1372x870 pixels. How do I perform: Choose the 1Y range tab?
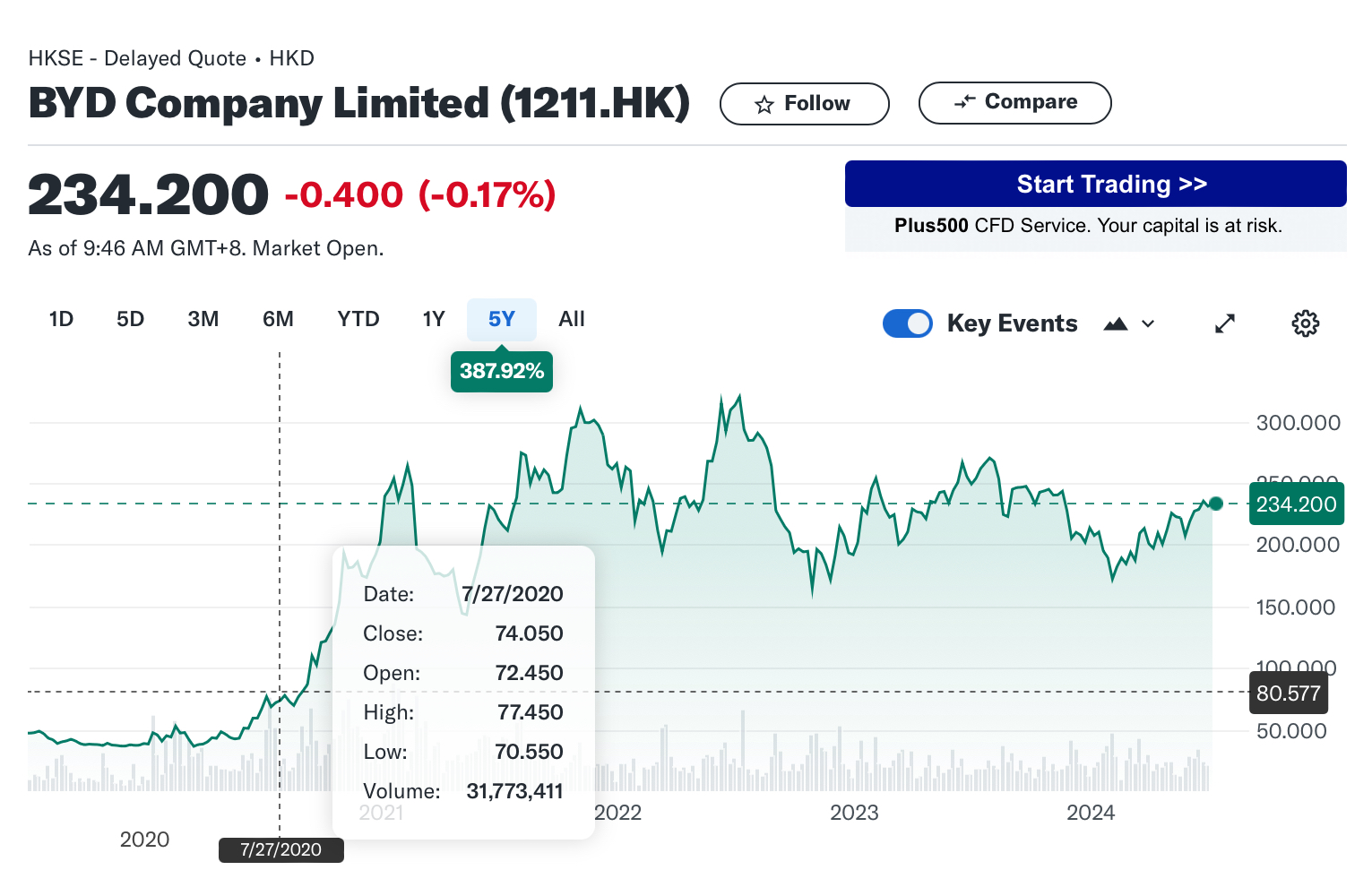point(434,319)
